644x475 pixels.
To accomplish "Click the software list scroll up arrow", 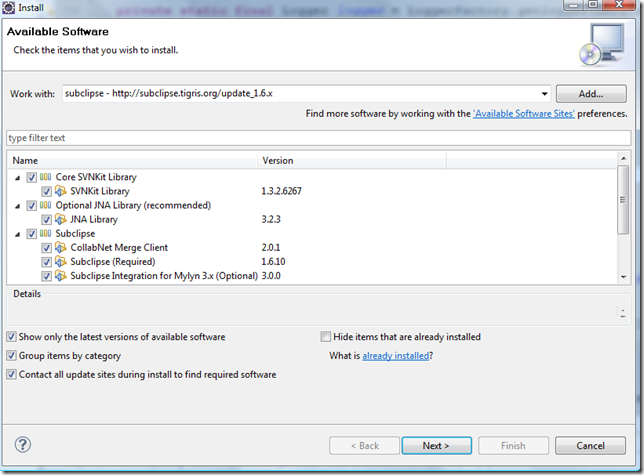I will pyautogui.click(x=623, y=158).
